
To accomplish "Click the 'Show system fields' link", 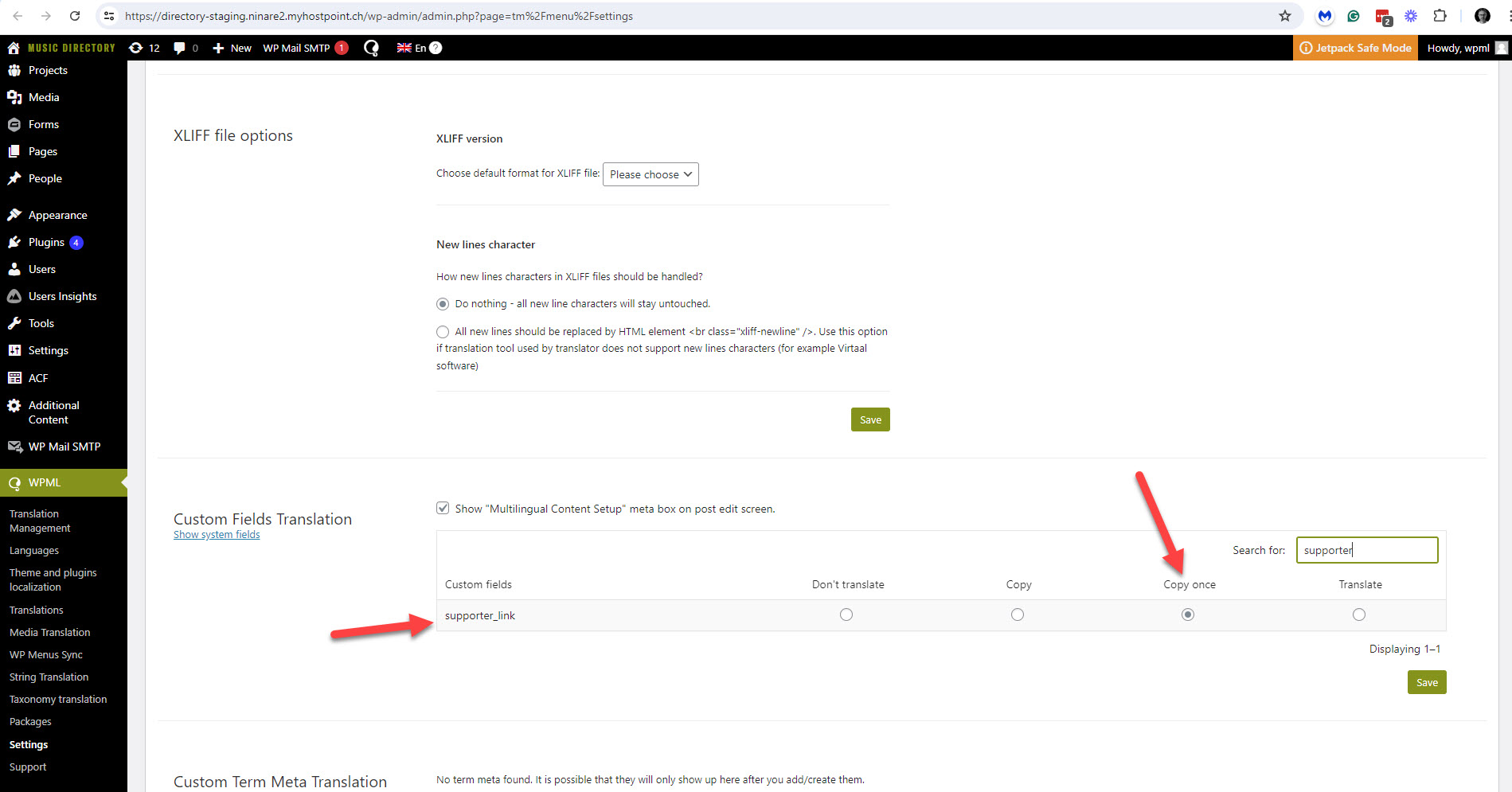I will point(217,535).
